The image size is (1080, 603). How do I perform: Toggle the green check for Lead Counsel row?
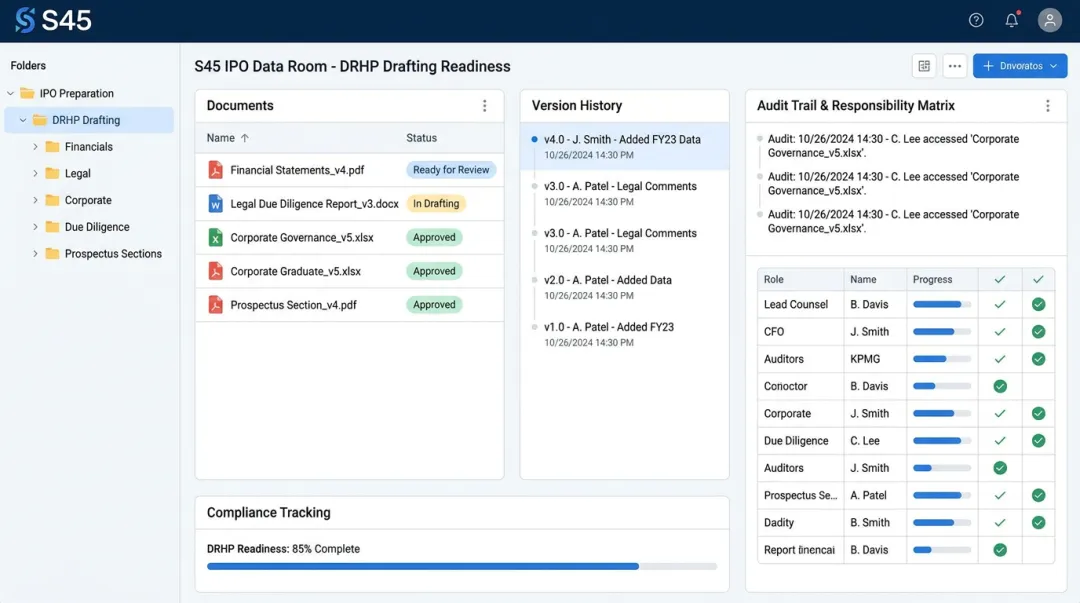click(1038, 304)
